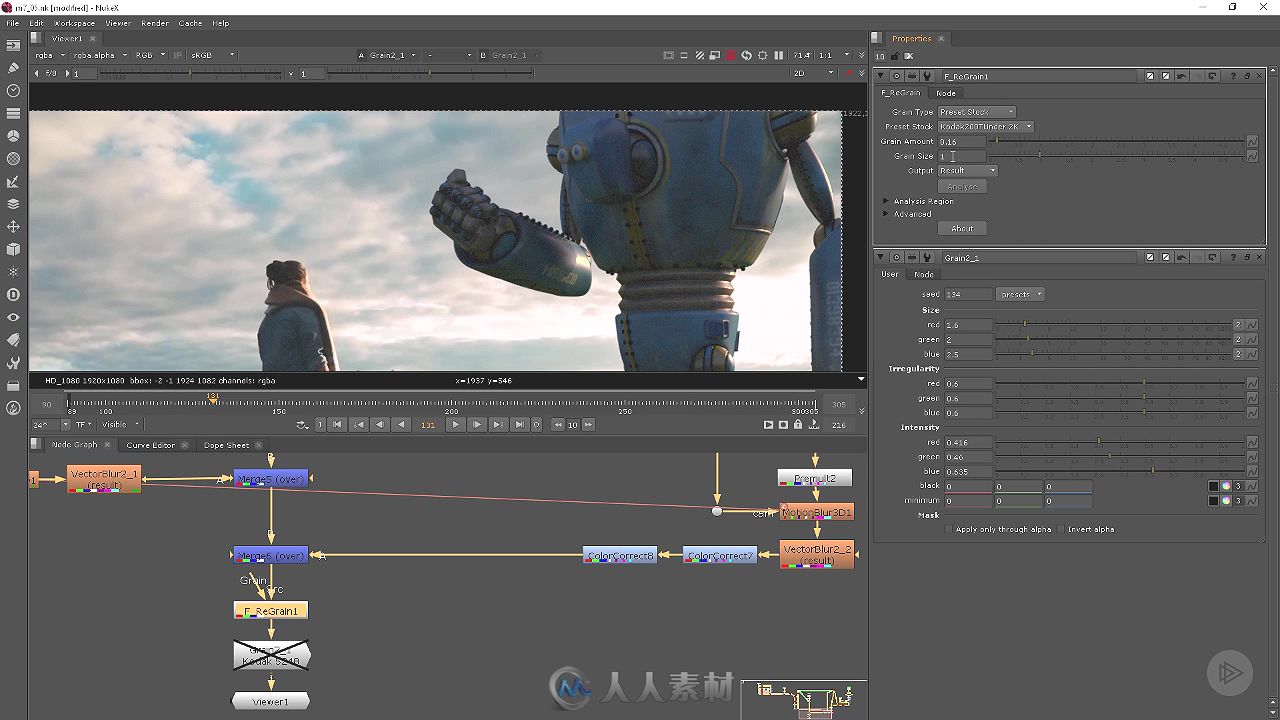The height and width of the screenshot is (720, 1280).
Task: Open F_ReGrain1 node help question icon
Action: (1233, 76)
